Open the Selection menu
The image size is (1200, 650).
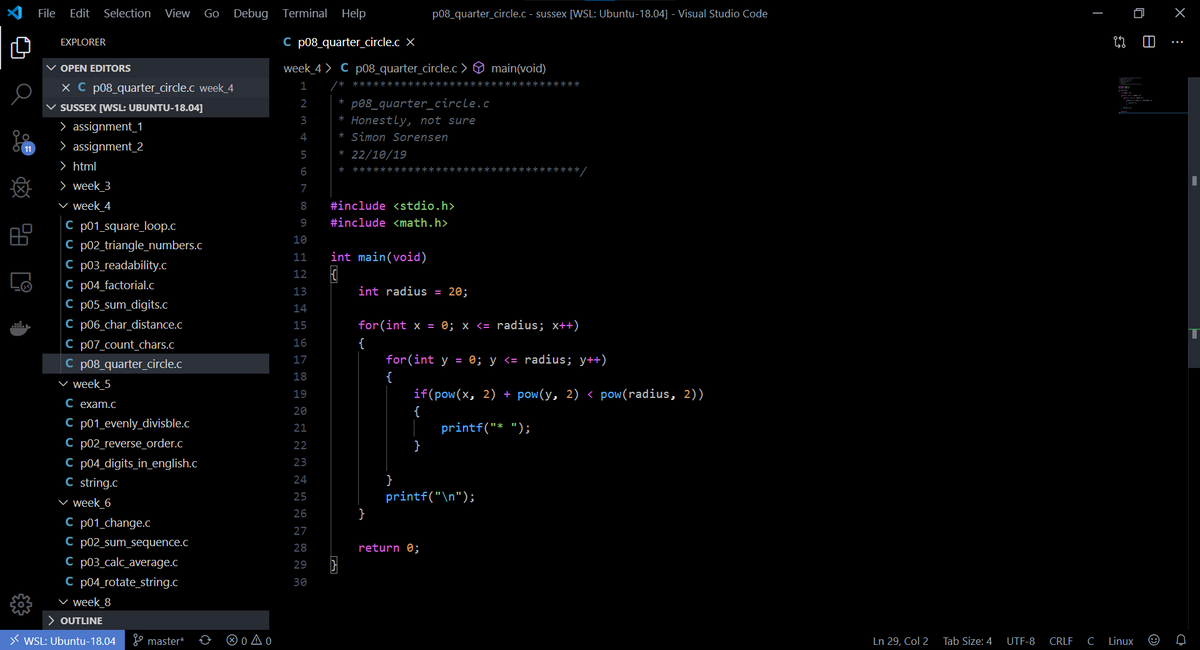pyautogui.click(x=127, y=13)
